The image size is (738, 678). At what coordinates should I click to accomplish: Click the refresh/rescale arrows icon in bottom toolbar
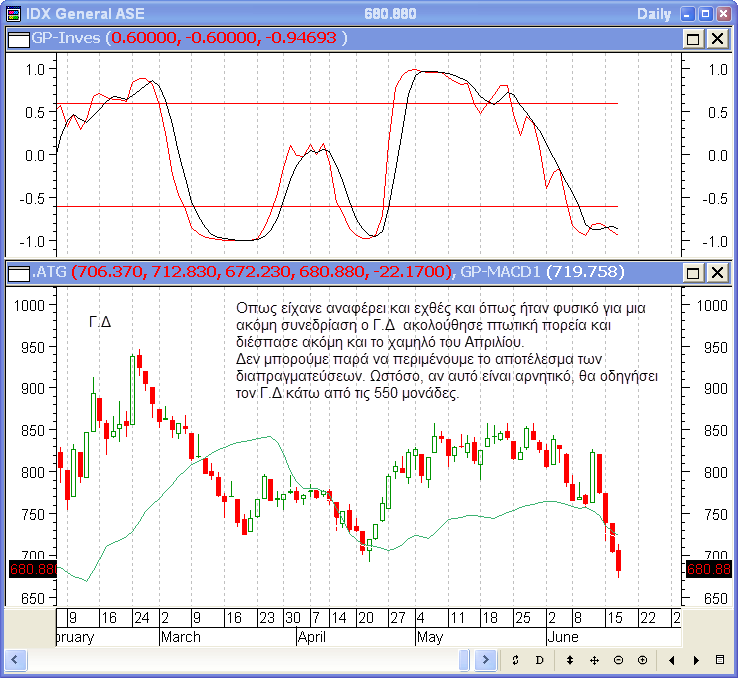515,660
